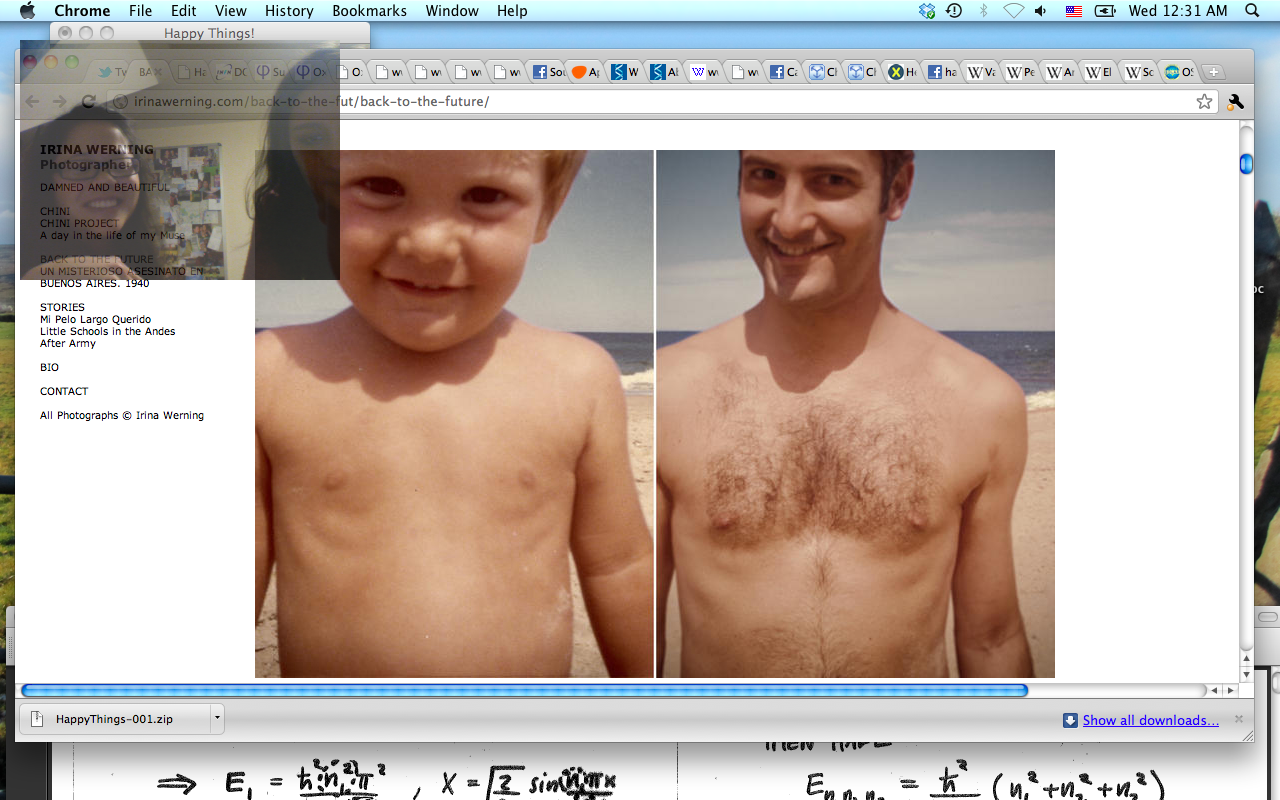Click the page reload button
This screenshot has width=1280, height=800.
88,101
